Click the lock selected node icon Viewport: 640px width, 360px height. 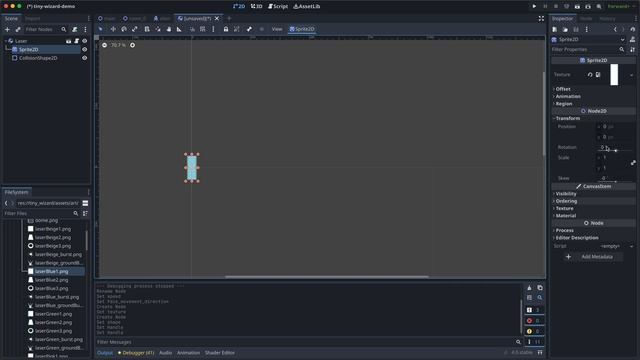(x=226, y=29)
